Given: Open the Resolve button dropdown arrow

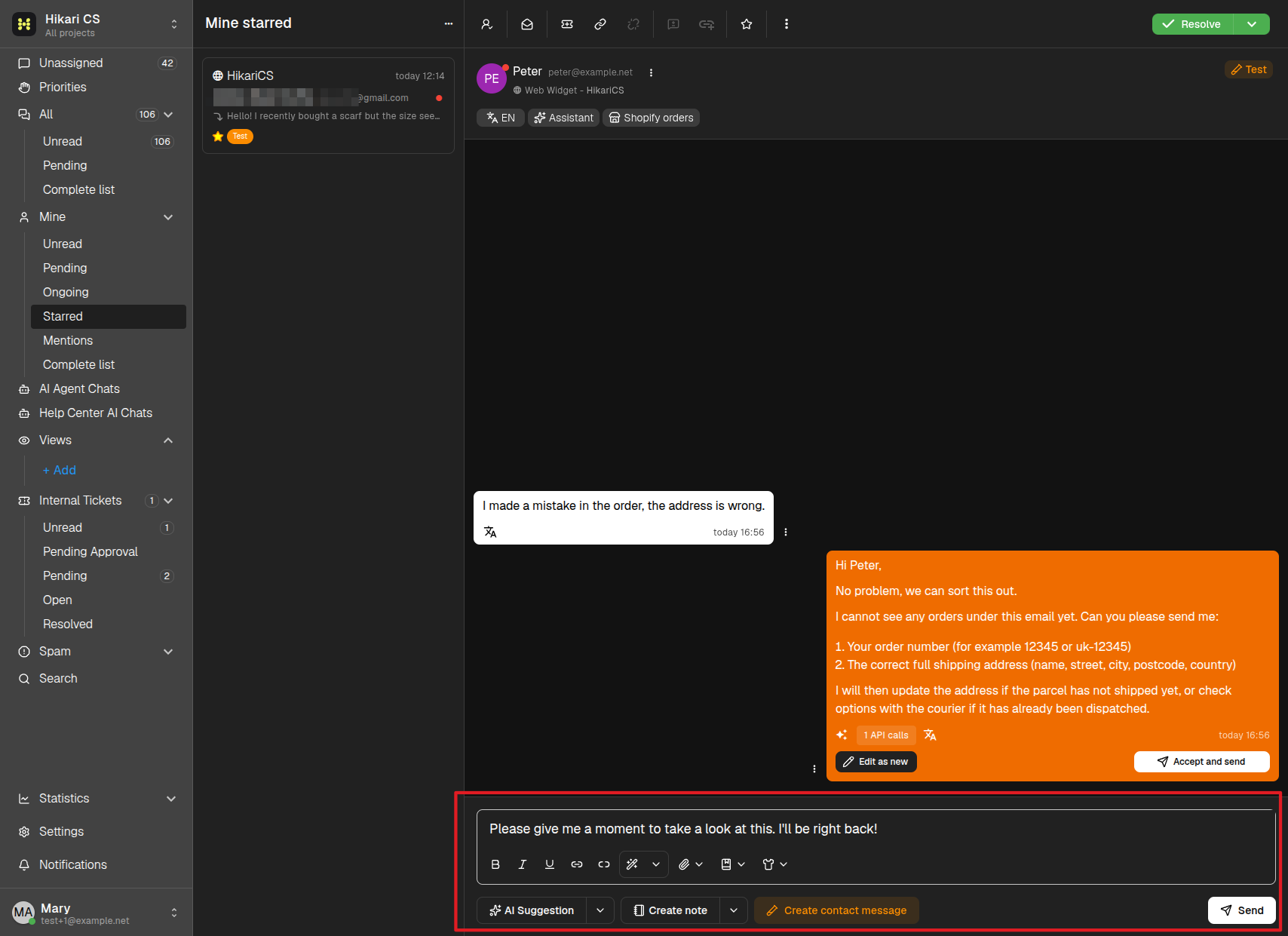Looking at the screenshot, I should 1252,24.
